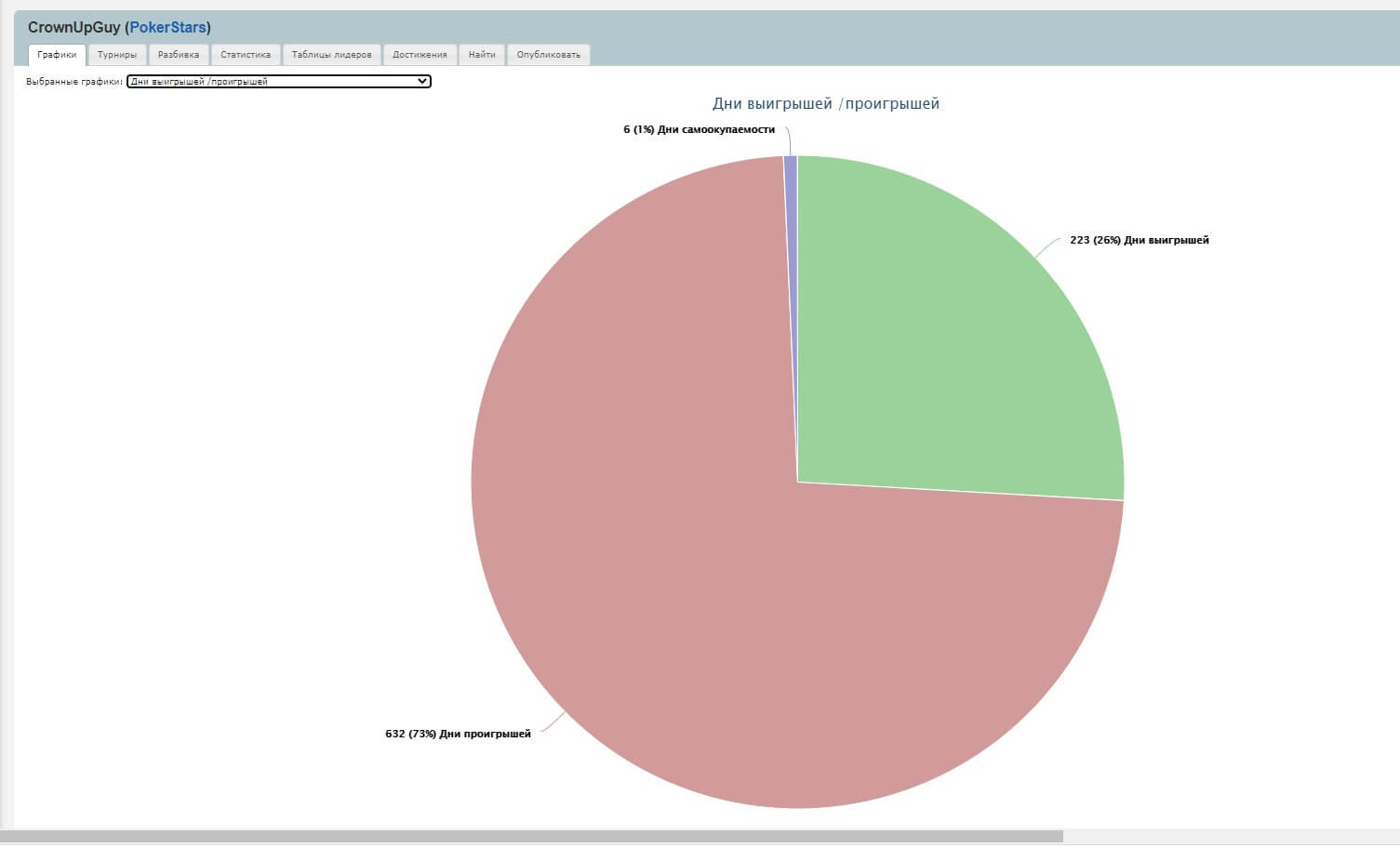Click the '632 (73%) Дни проигрышей' label
This screenshot has width=1400, height=848.
coord(458,734)
